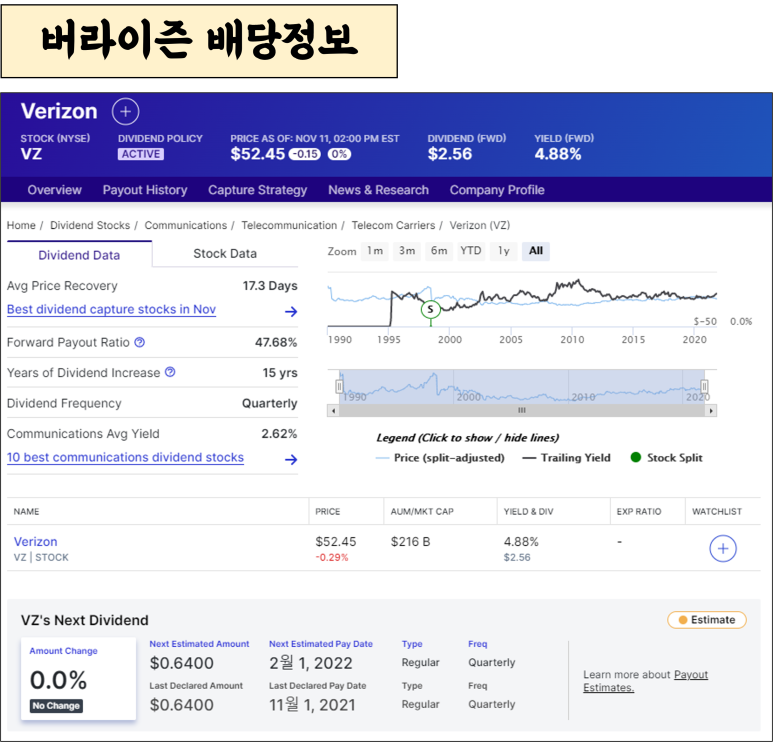The width and height of the screenshot is (773, 742).
Task: Click last declared pay date 11월 1, 2021
Action: click(312, 705)
